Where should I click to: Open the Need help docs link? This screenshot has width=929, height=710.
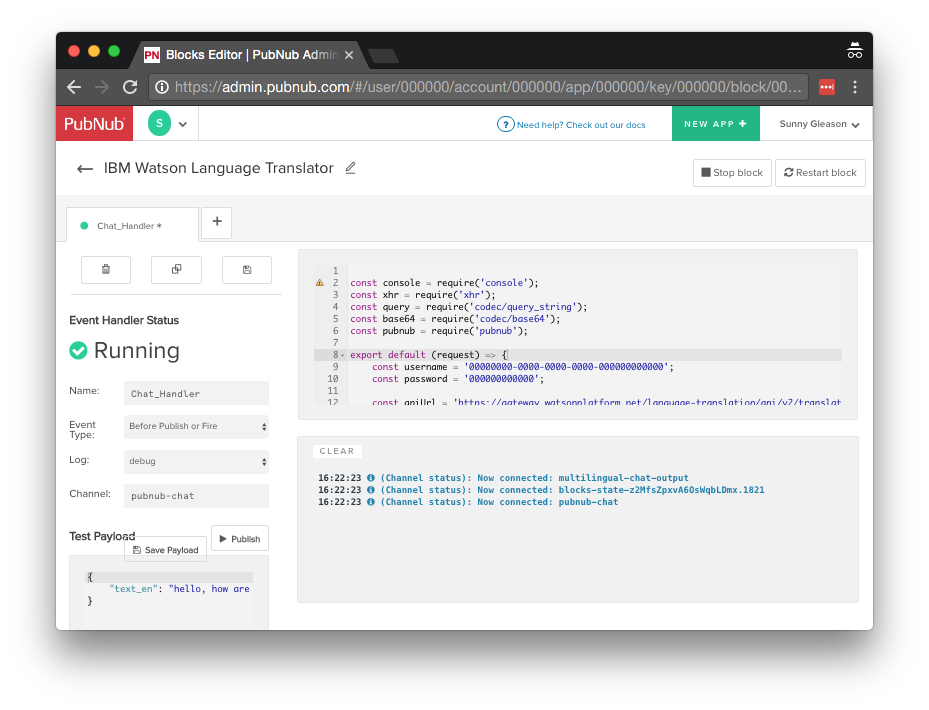tap(571, 125)
